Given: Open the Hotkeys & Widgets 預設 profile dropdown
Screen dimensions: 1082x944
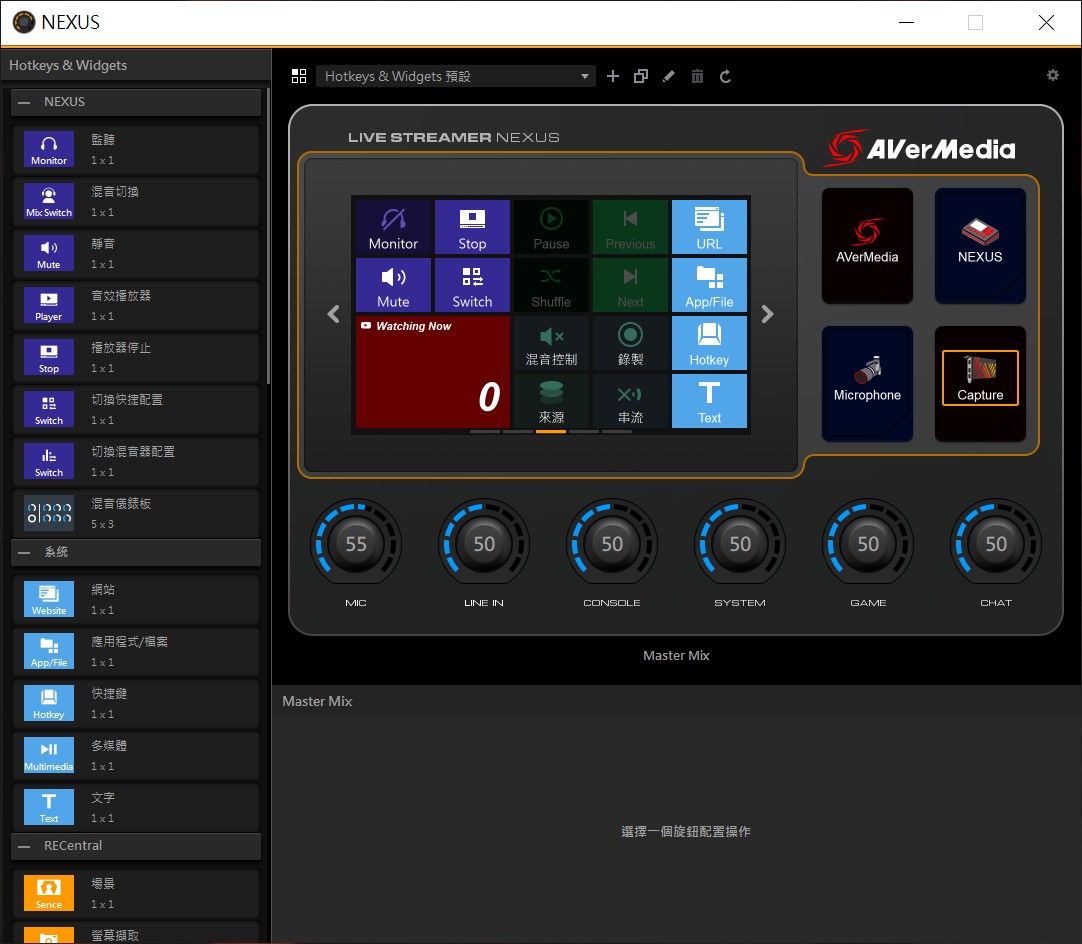Looking at the screenshot, I should pyautogui.click(x=455, y=76).
